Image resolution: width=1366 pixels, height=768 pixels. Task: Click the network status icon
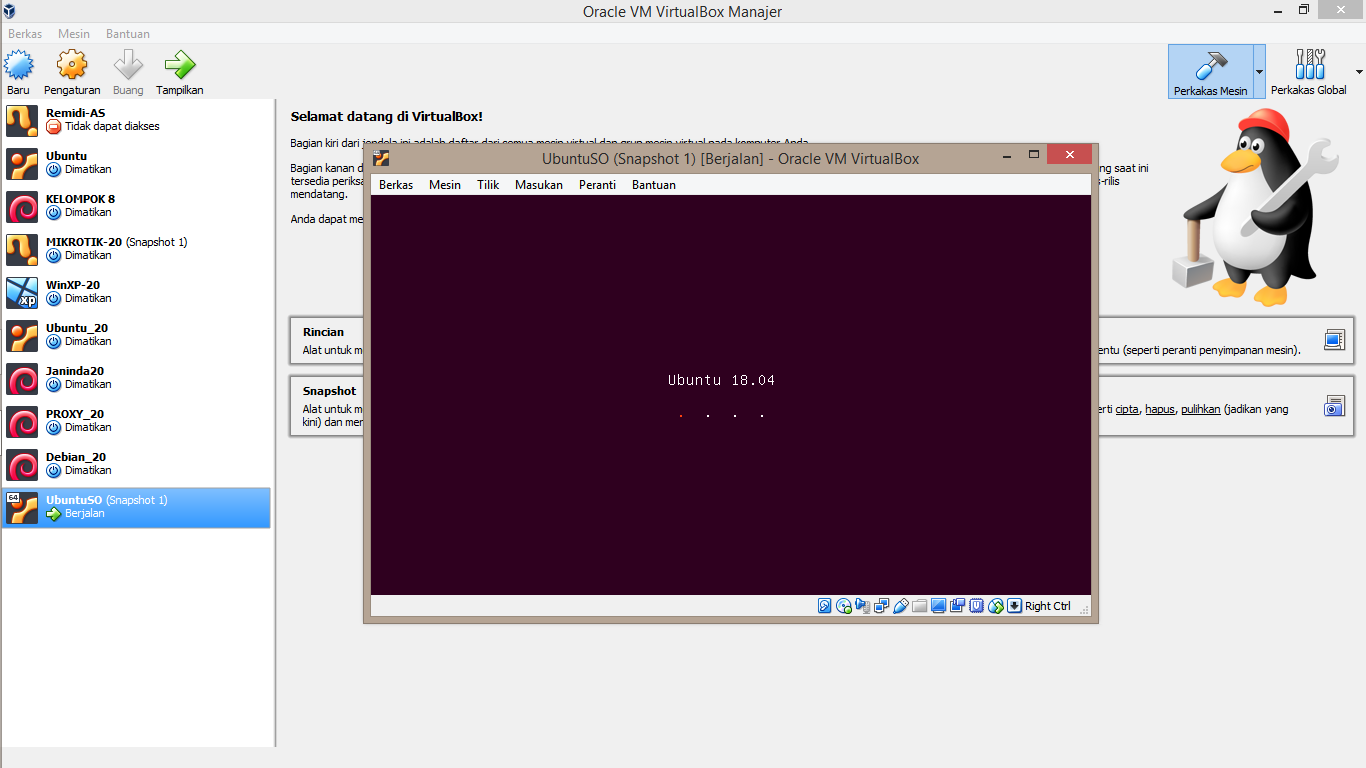click(880, 606)
